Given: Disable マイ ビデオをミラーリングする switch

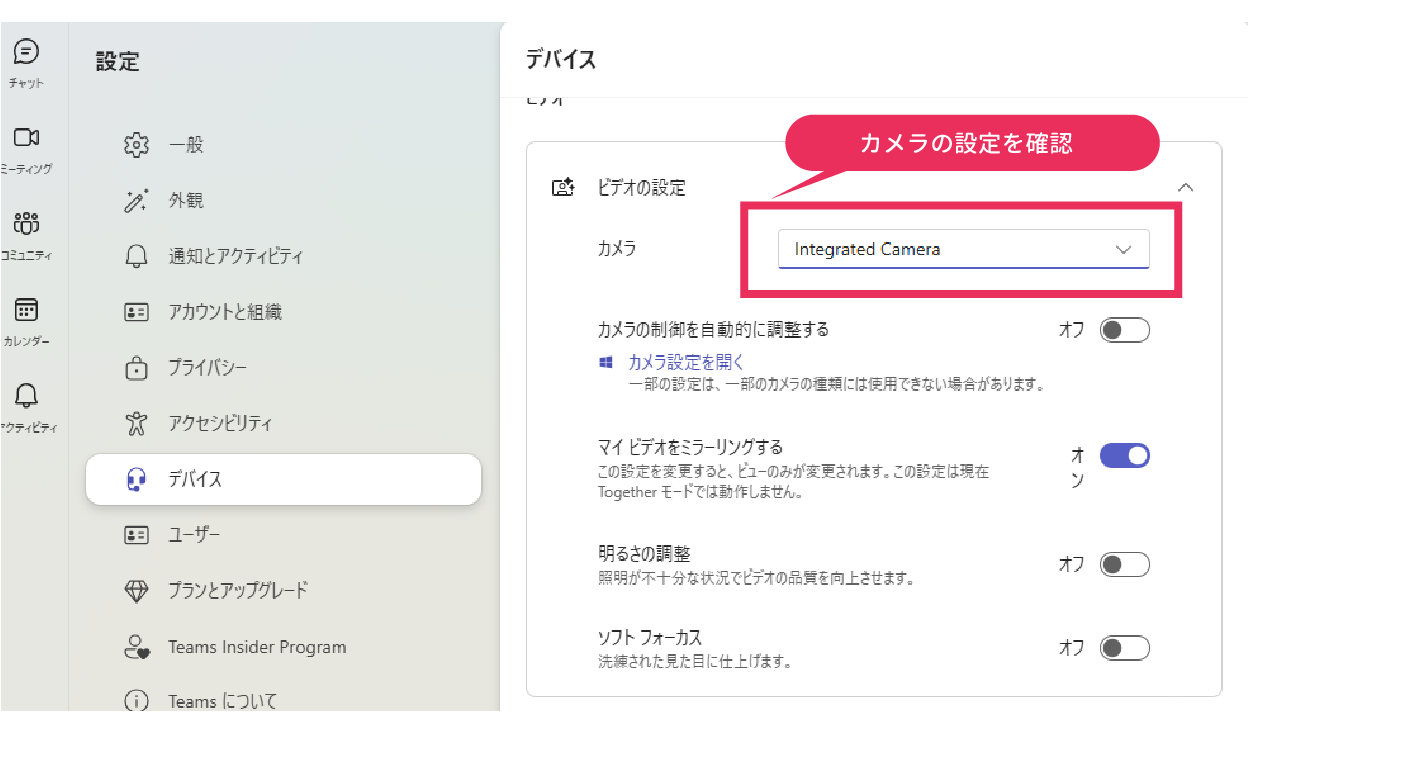Looking at the screenshot, I should coord(1124,456).
